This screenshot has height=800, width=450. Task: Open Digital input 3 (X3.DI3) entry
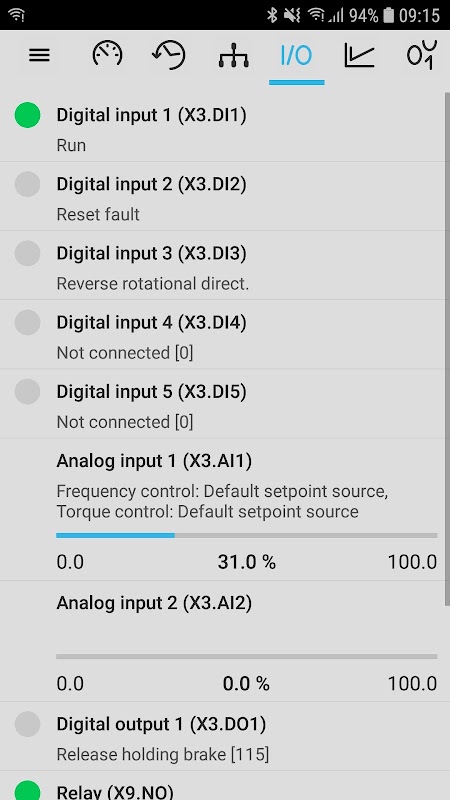222,265
